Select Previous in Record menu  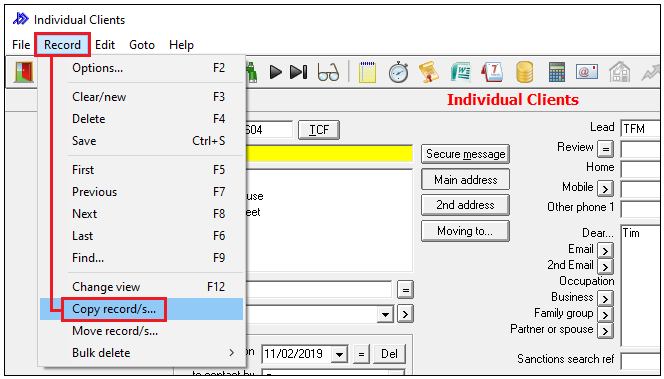(142, 192)
